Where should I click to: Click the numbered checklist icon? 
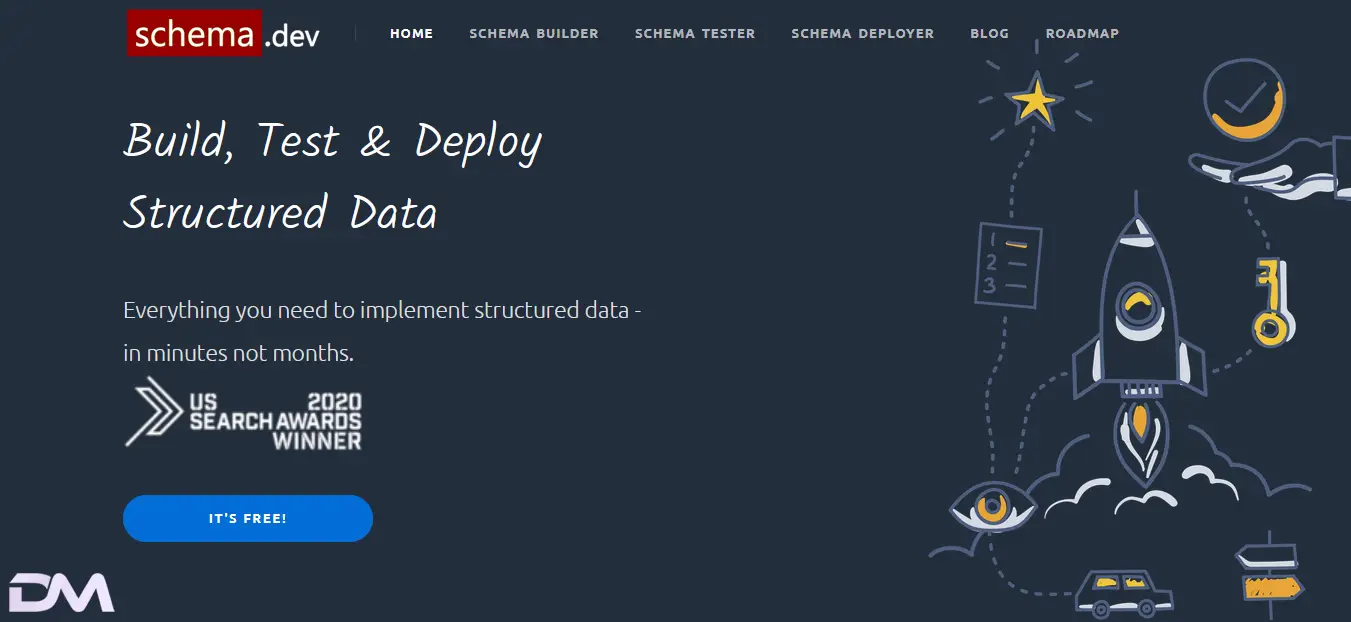1009,264
